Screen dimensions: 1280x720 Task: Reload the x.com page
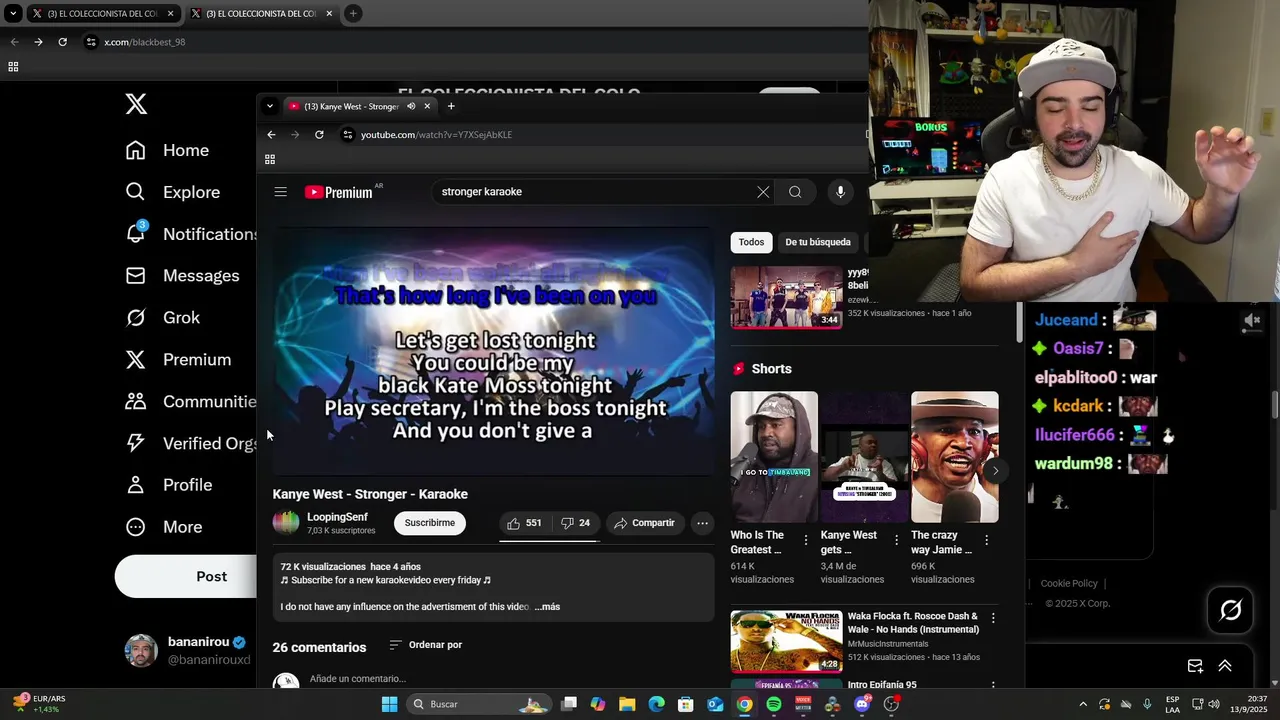click(x=62, y=42)
